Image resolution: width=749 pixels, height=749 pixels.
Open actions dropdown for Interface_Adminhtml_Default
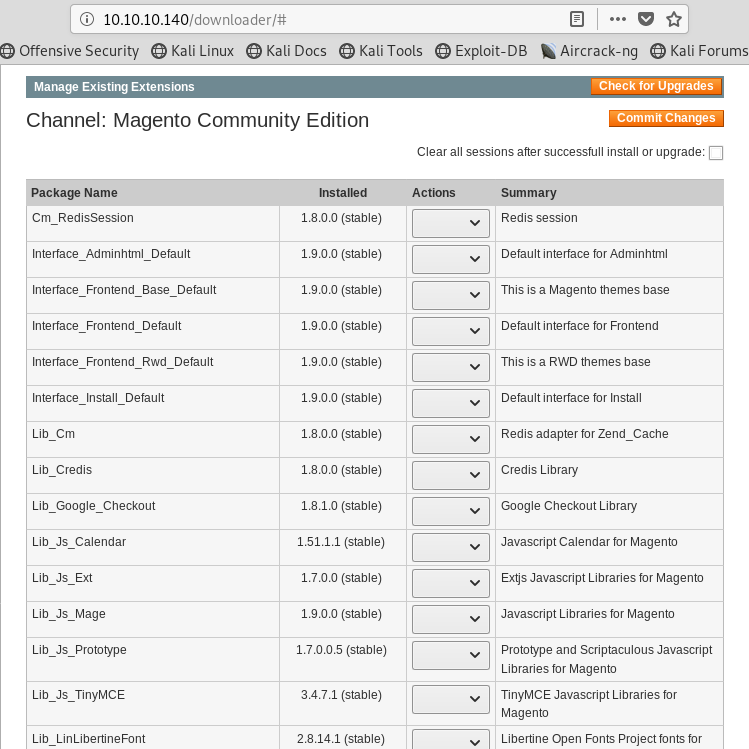click(x=450, y=259)
